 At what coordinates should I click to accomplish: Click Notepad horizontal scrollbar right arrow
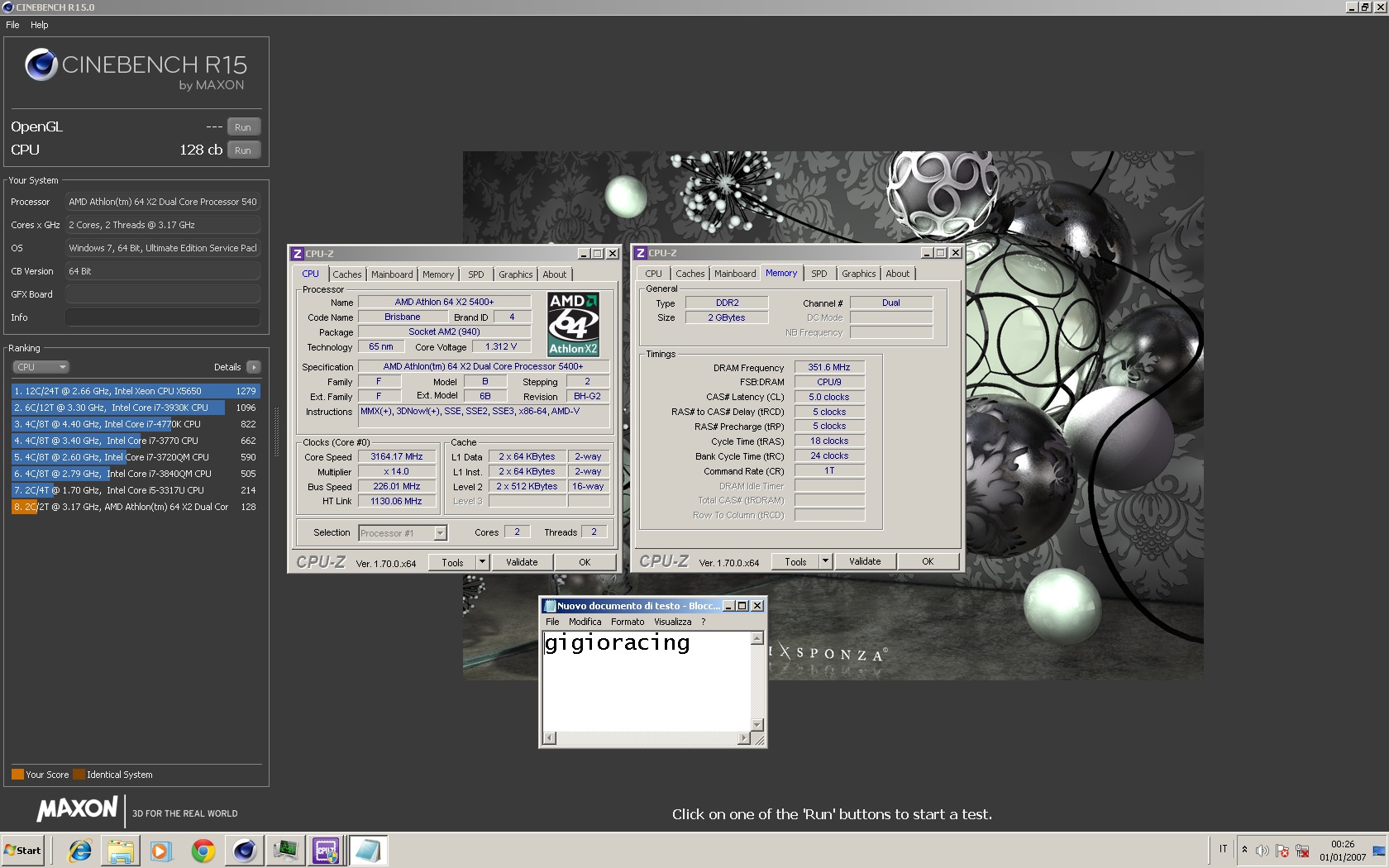tap(744, 738)
